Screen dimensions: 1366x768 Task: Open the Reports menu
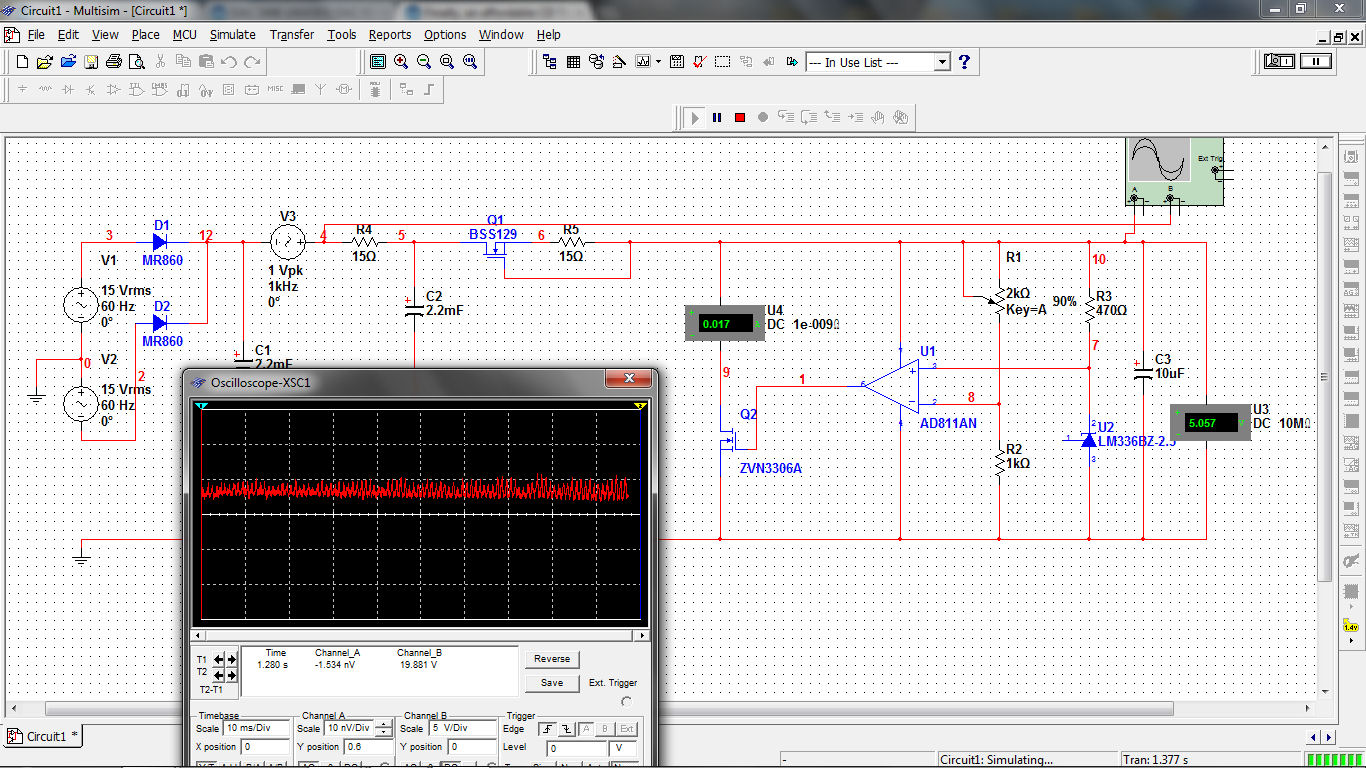coord(389,34)
